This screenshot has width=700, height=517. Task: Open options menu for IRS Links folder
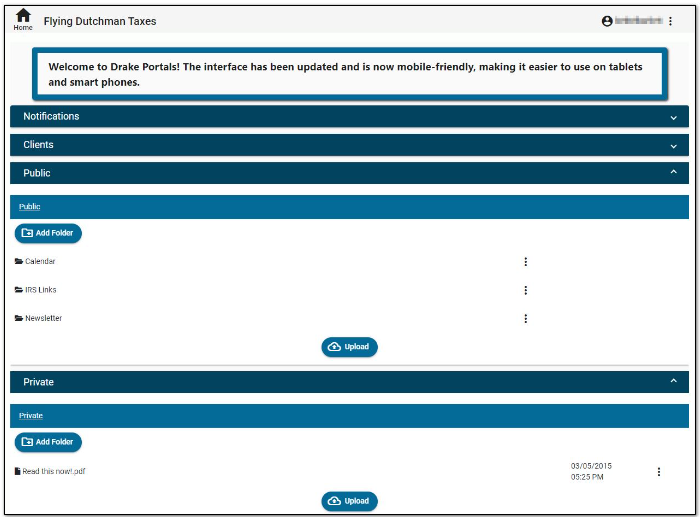coord(525,290)
